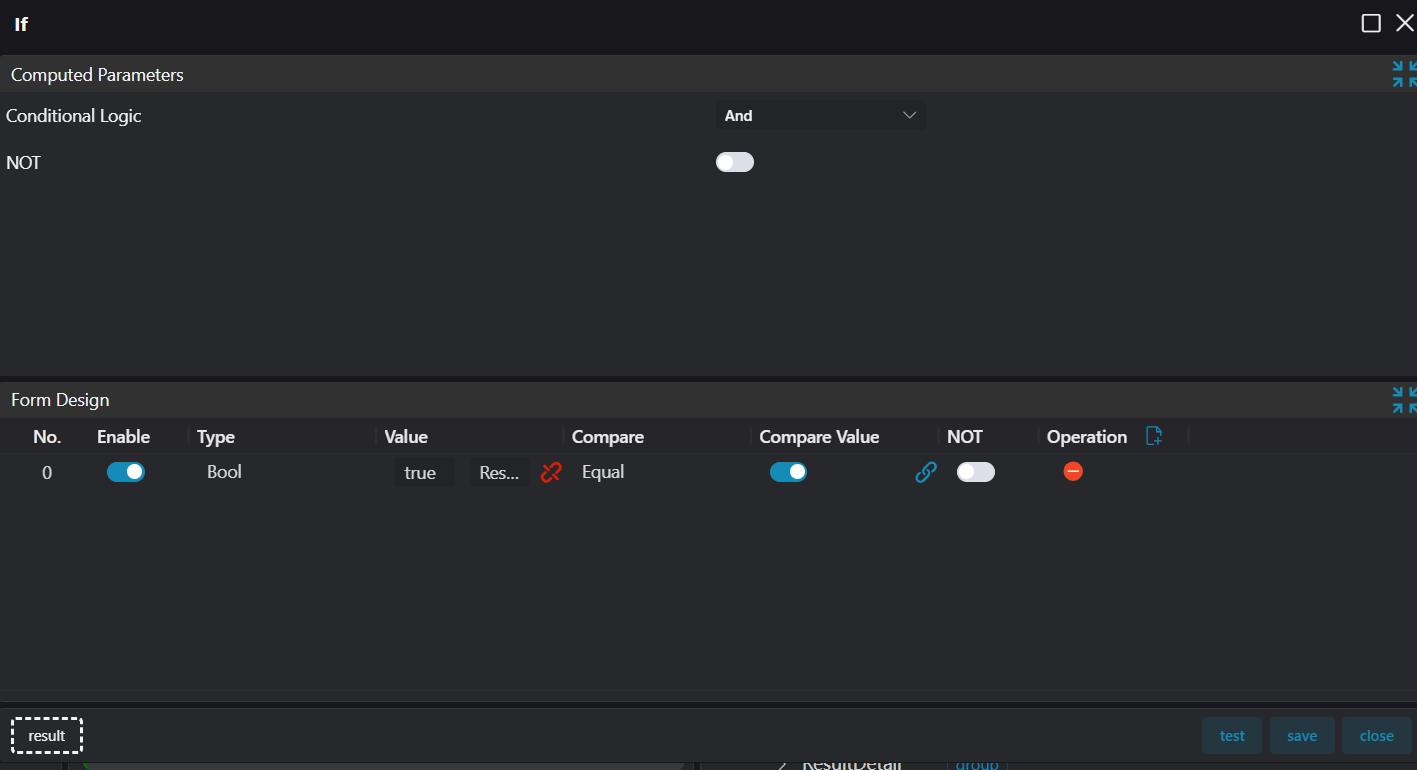Maximize the If dialog window
The height and width of the screenshot is (770, 1417).
[x=1371, y=23]
